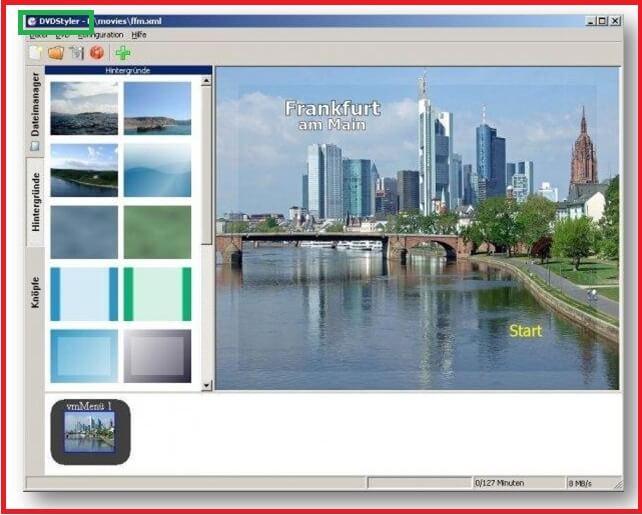Click the green plus Add file icon

click(122, 52)
